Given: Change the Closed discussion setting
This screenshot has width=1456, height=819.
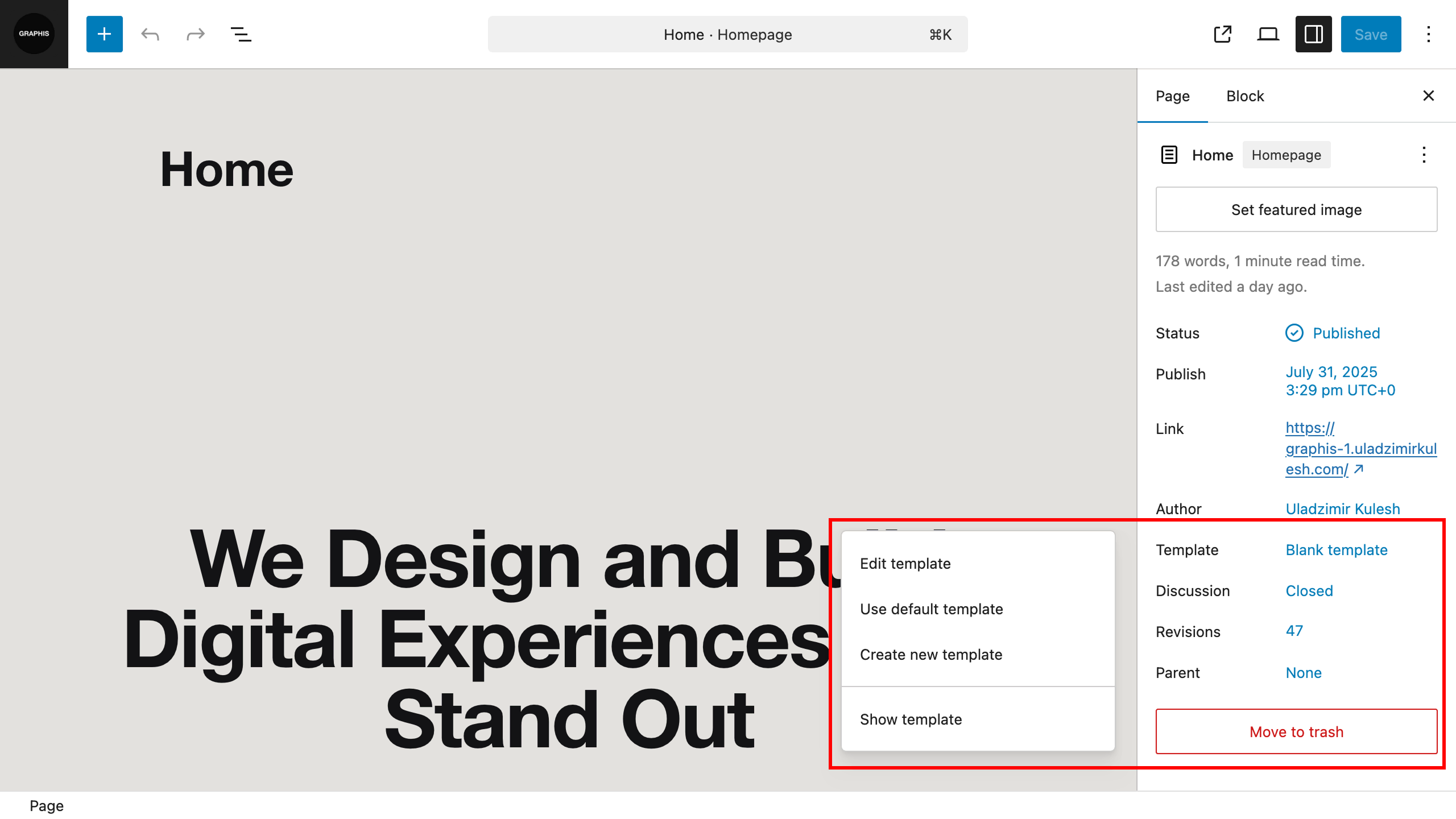Looking at the screenshot, I should [1309, 591].
